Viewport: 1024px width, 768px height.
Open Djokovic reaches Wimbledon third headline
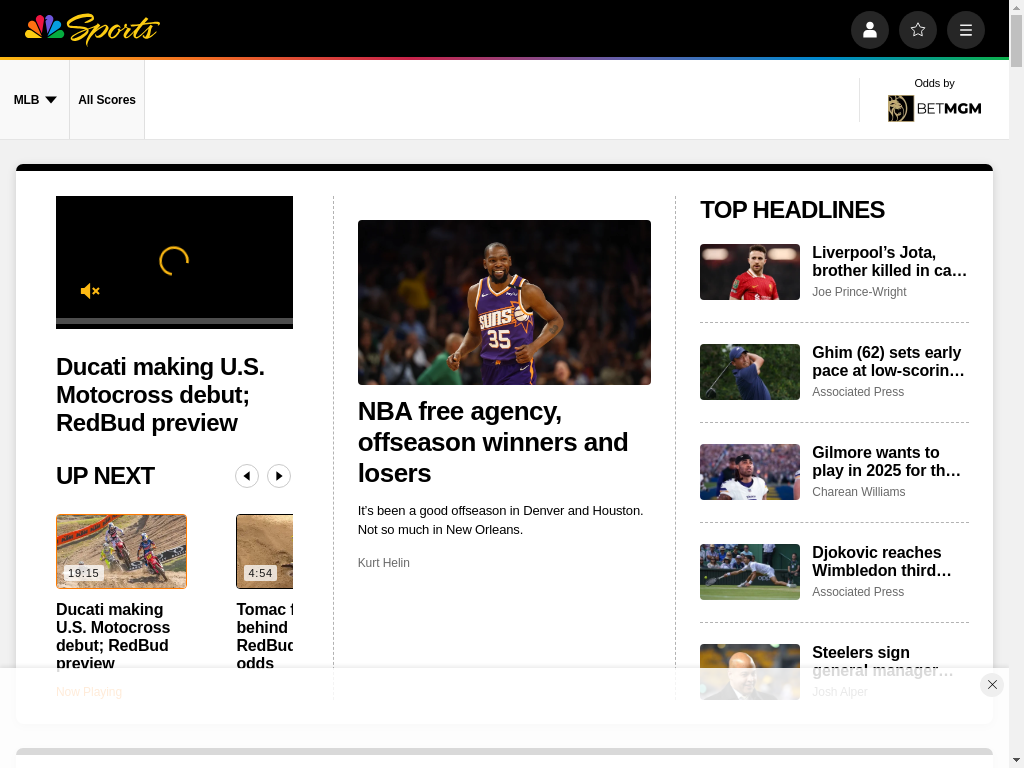tap(882, 561)
